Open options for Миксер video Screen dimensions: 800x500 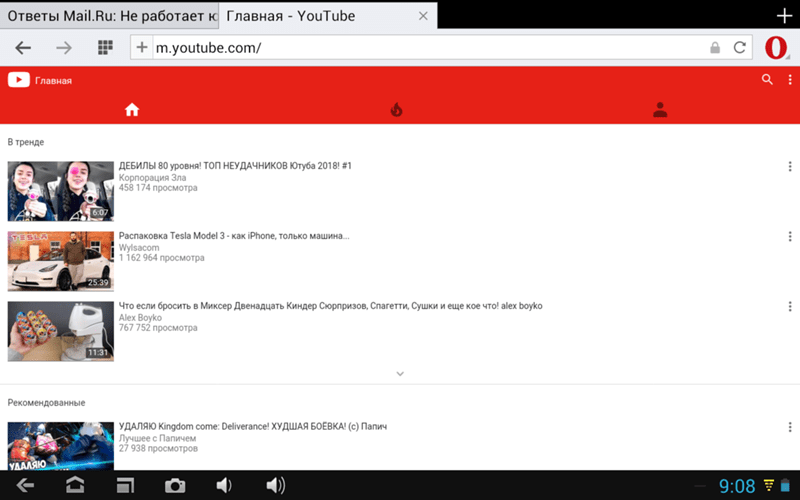click(x=790, y=306)
